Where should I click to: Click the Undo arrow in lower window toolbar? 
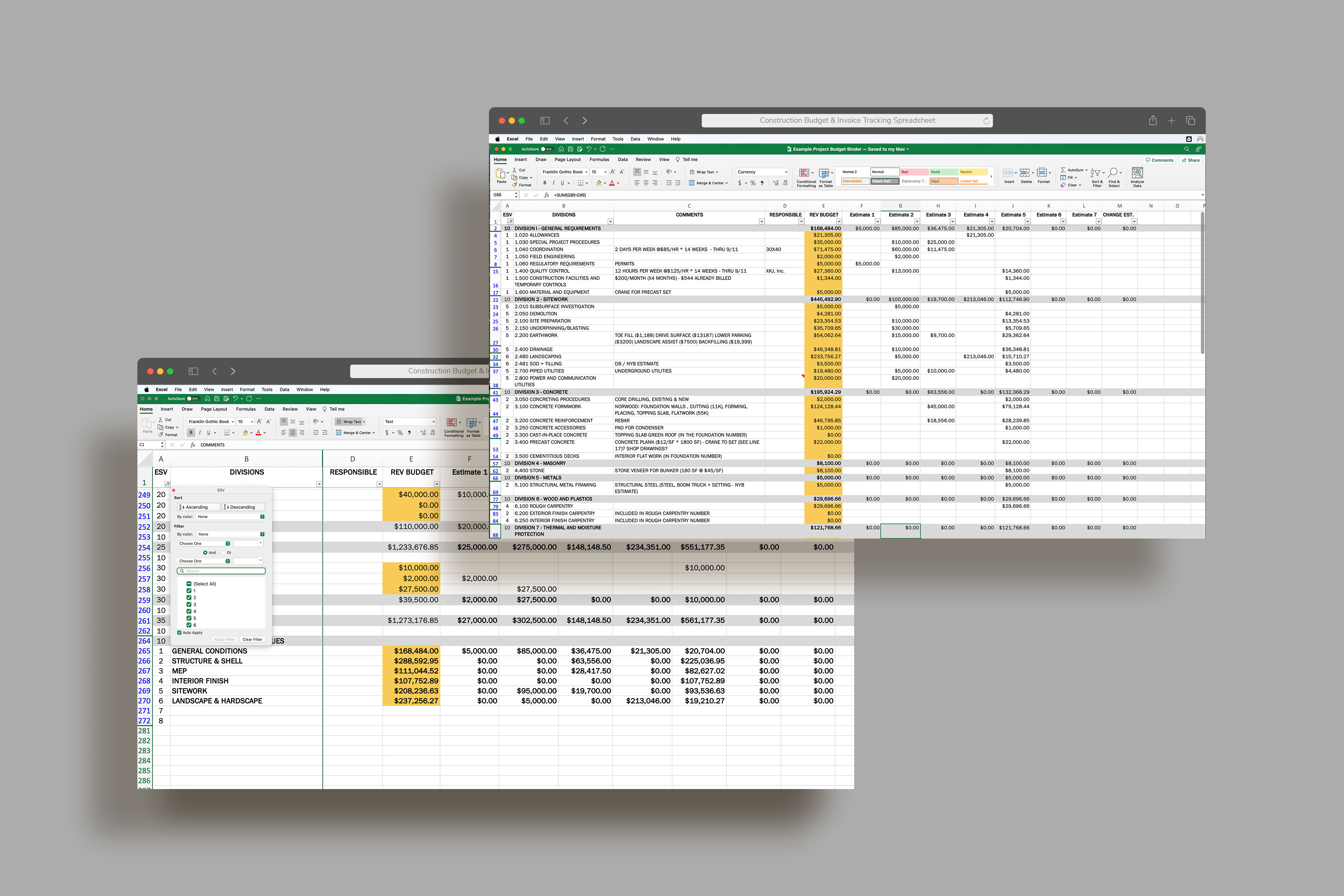(235, 398)
